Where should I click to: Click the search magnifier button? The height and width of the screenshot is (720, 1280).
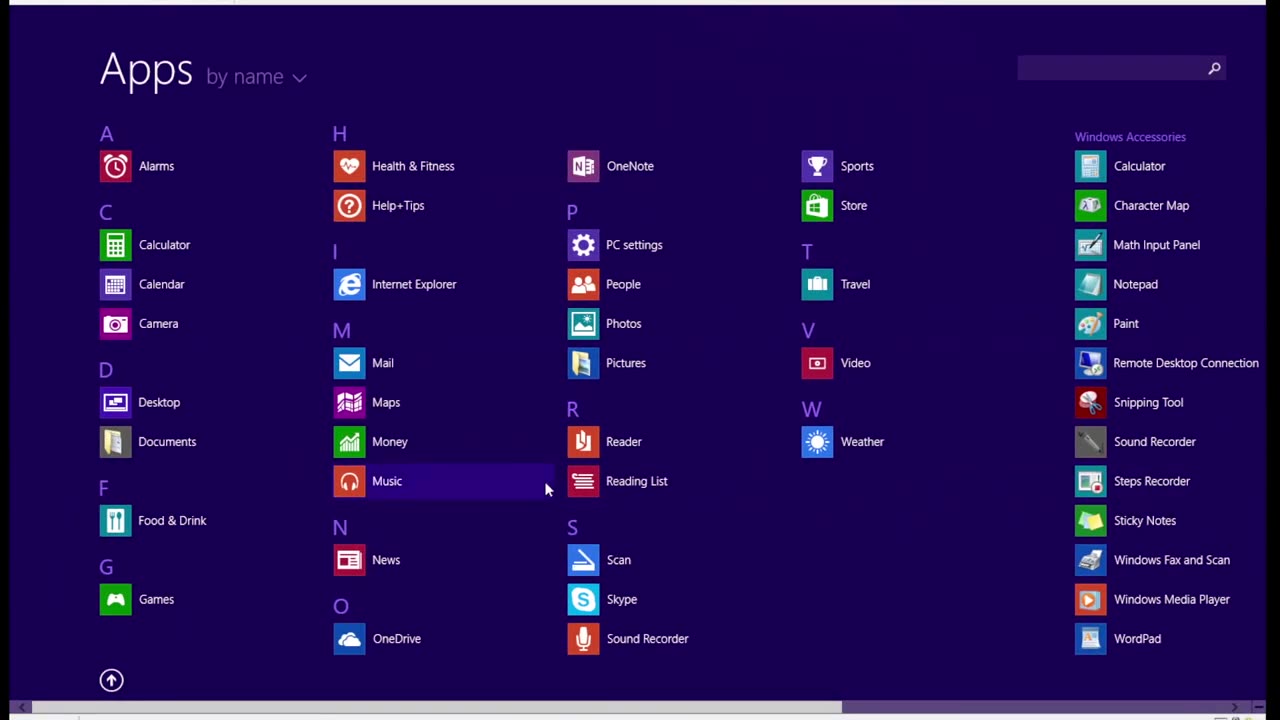point(1215,68)
